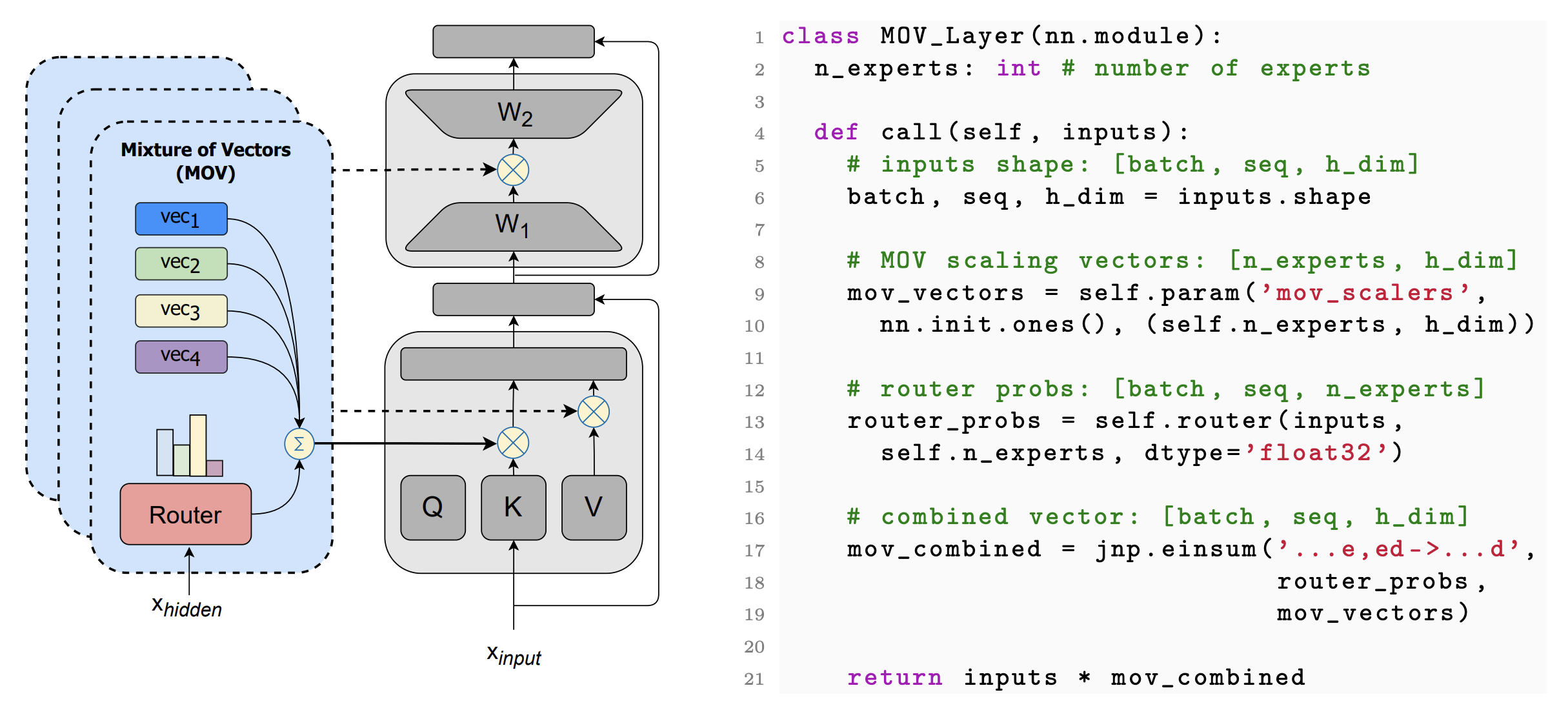Click 'batch, seq, h_dim = inputs.shape' line
Viewport: 1568px width, 710px height.
(1109, 196)
